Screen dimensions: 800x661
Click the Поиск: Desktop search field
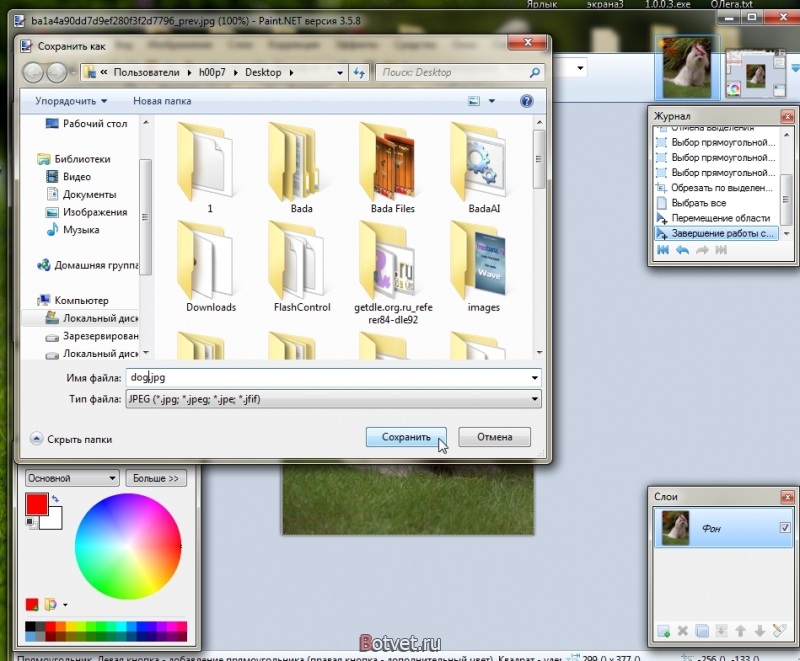point(452,72)
